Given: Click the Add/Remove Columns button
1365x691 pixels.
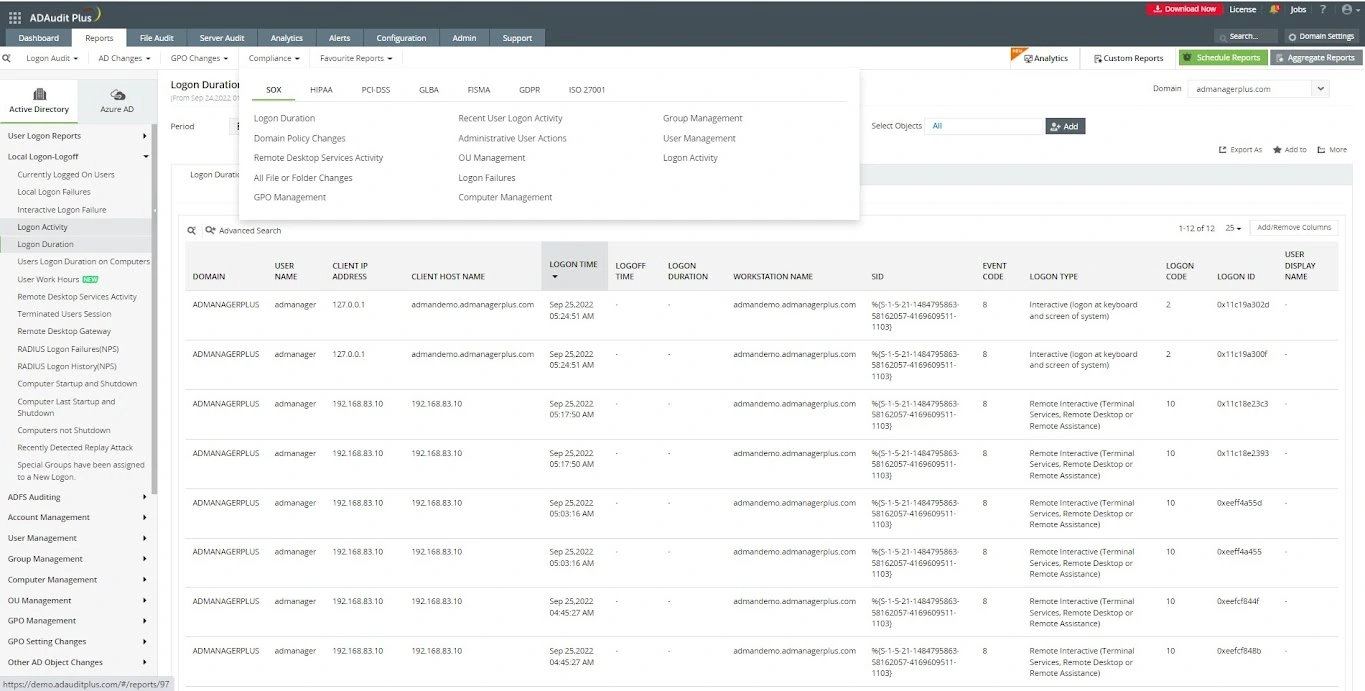Looking at the screenshot, I should [x=1293, y=228].
